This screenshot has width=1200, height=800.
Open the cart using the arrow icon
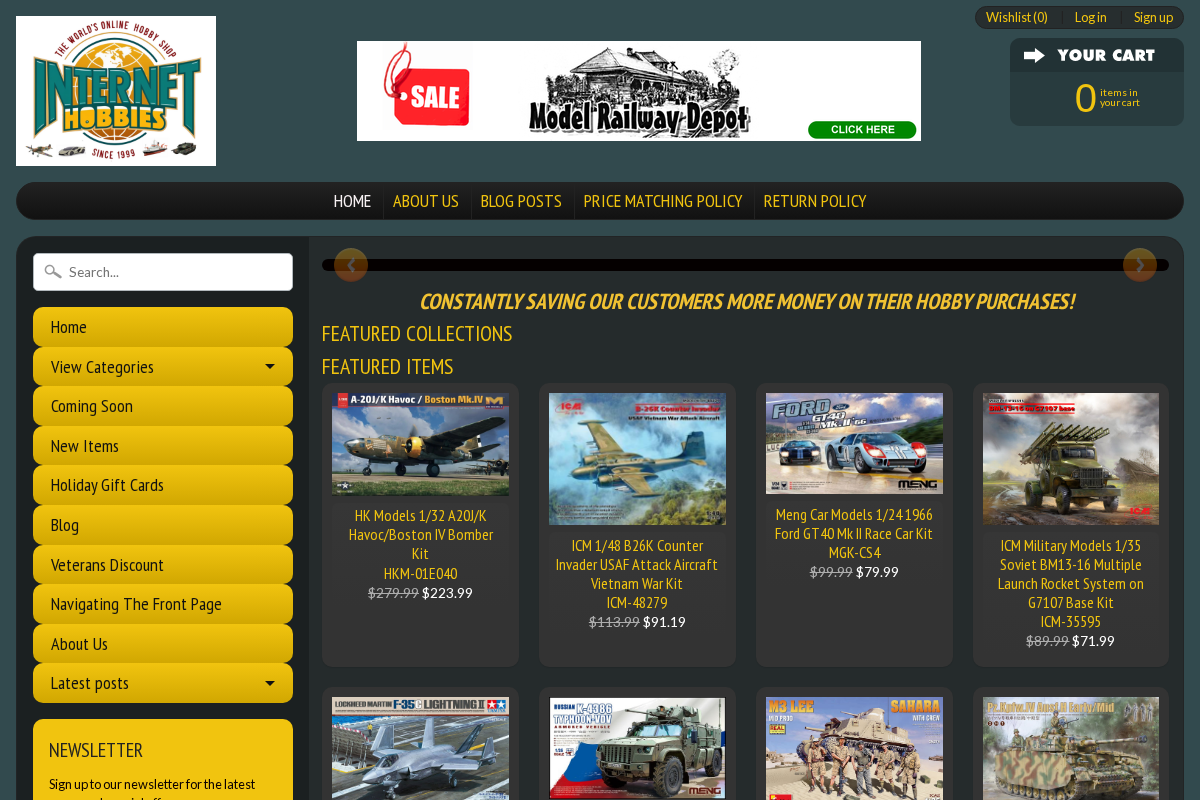pyautogui.click(x=1035, y=55)
